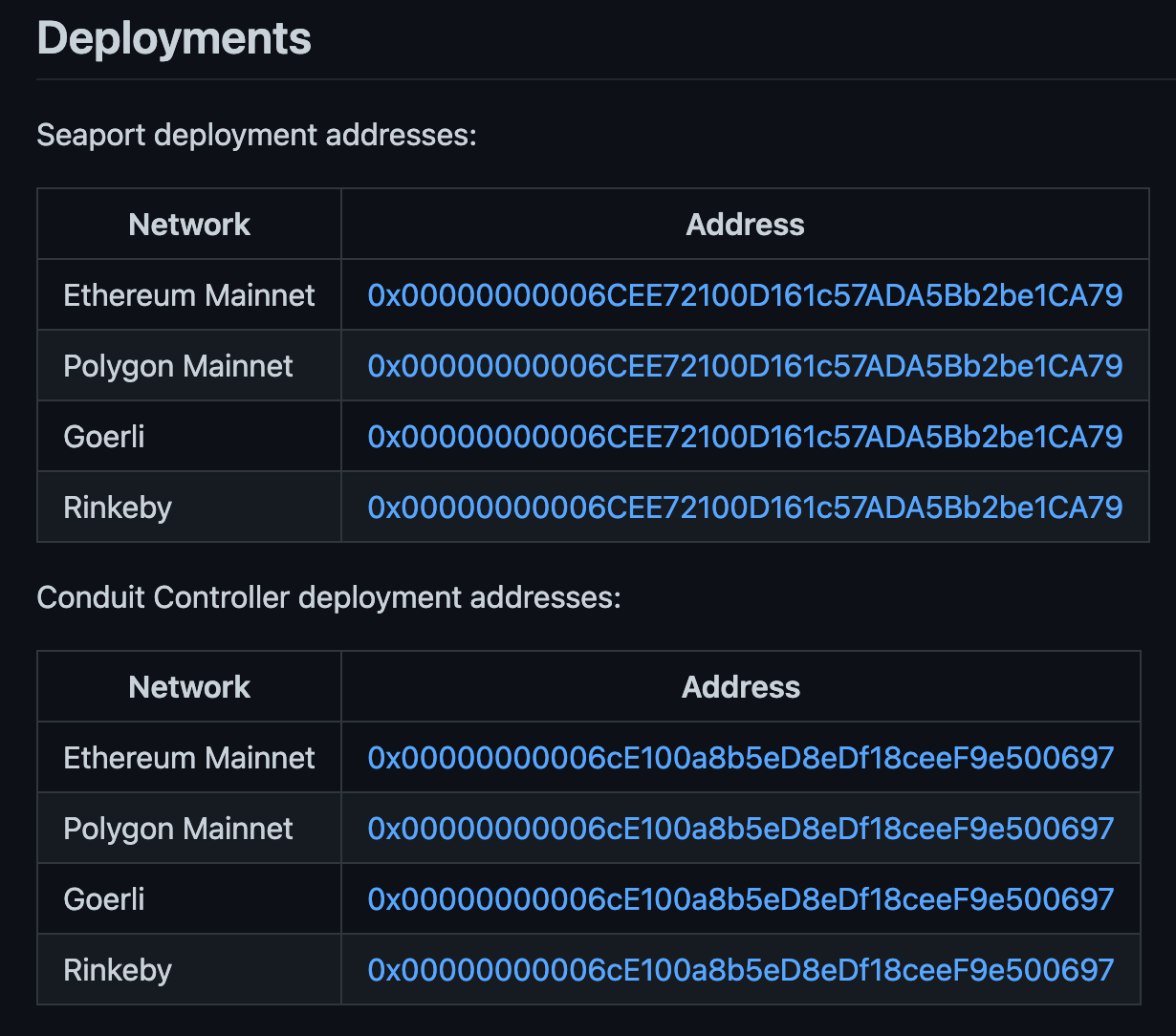
Task: Open Seaport address link for Polygon Mainnet
Action: coord(745,366)
